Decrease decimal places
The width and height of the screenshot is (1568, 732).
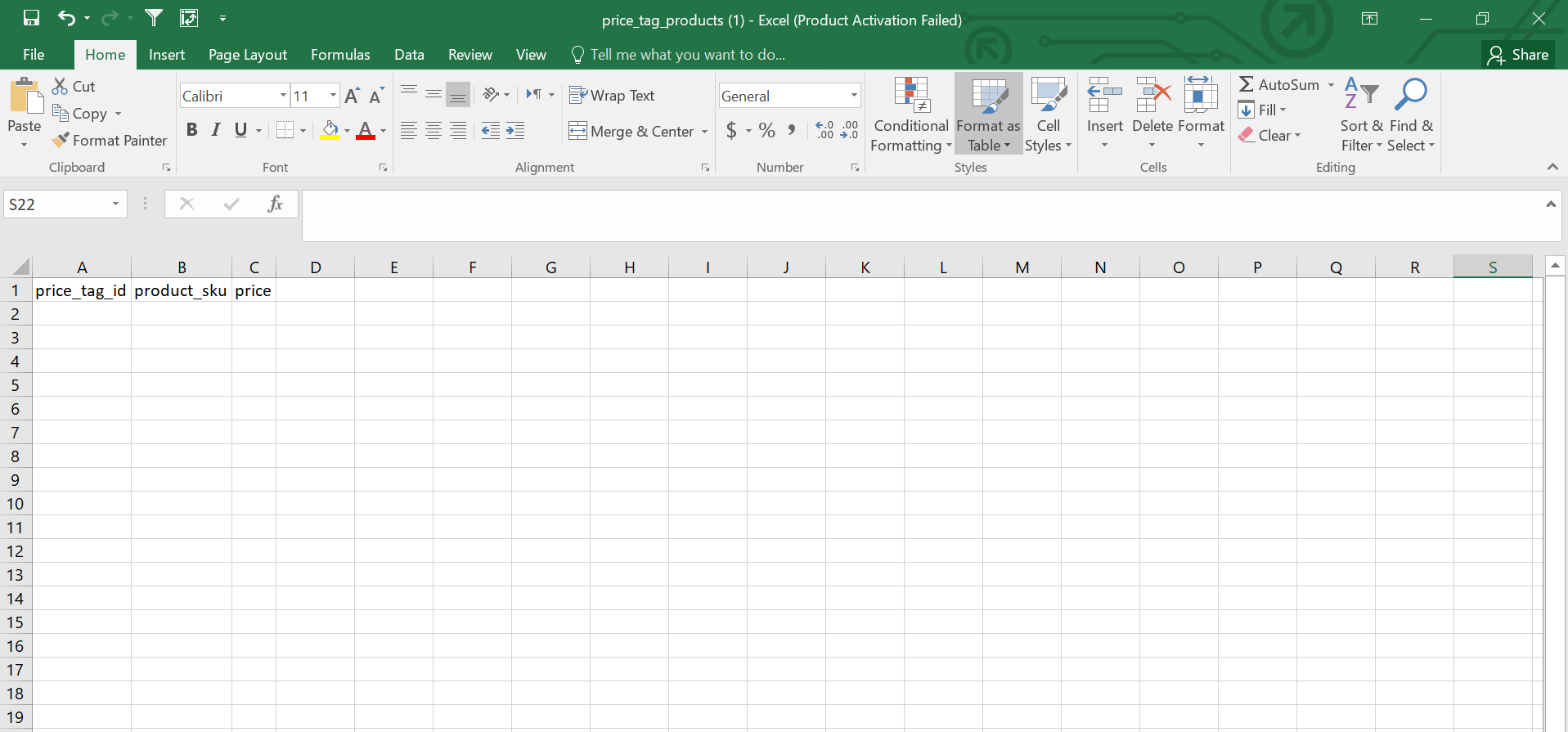pyautogui.click(x=850, y=130)
